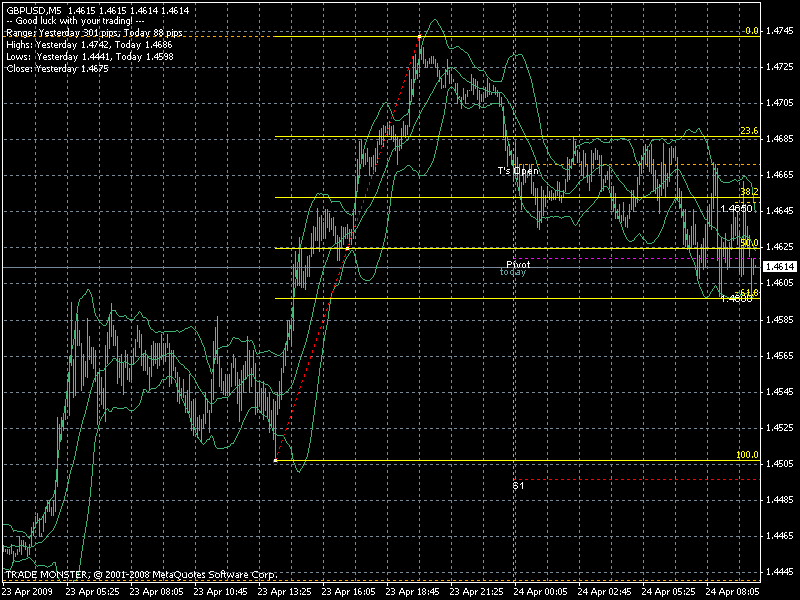Click '23 Apr 21:25' on the time axis
This screenshot has width=800, height=600.
click(477, 592)
